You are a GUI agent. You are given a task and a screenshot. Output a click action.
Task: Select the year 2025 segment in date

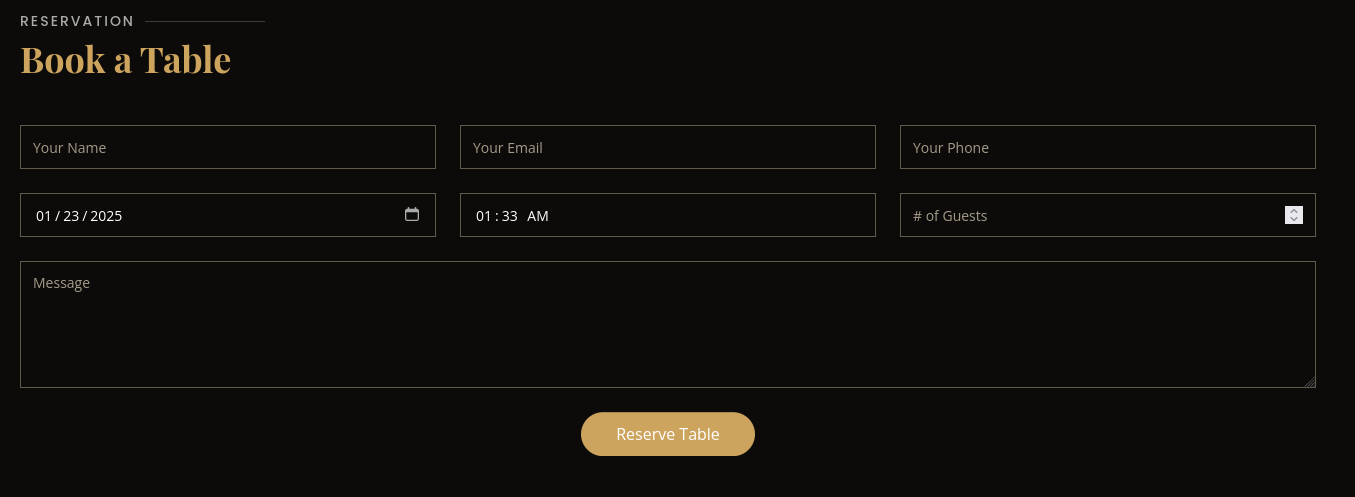[x=106, y=216]
